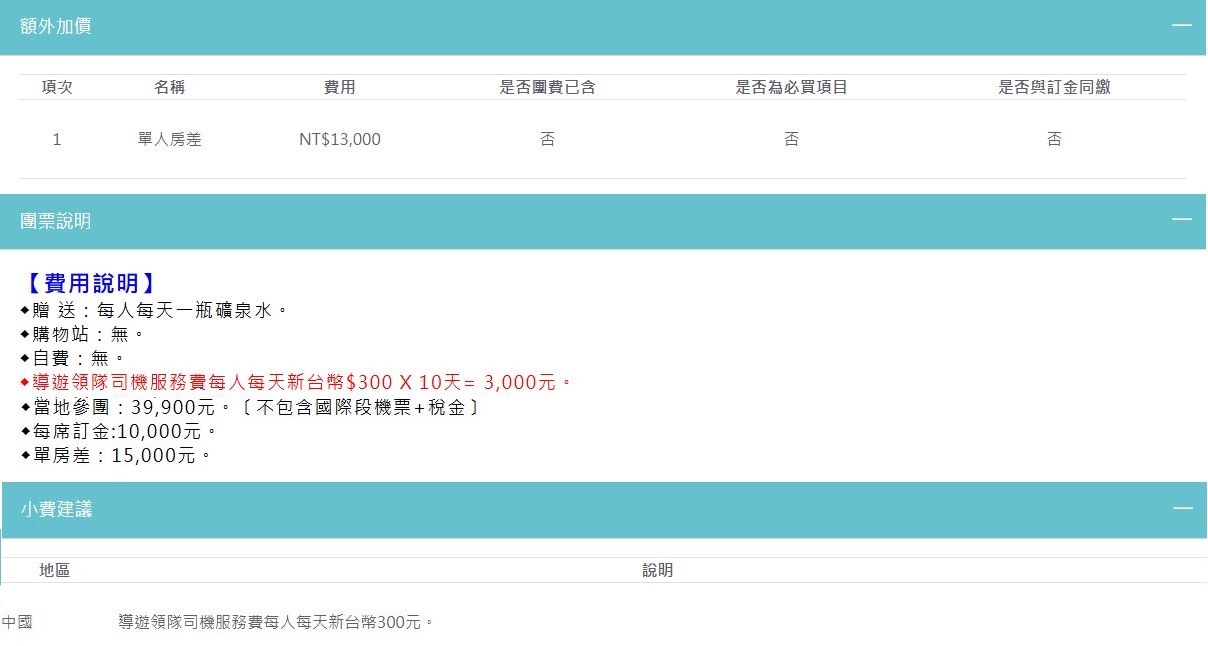Click the 小費建議 section header title
The width and height of the screenshot is (1208, 646).
click(56, 509)
